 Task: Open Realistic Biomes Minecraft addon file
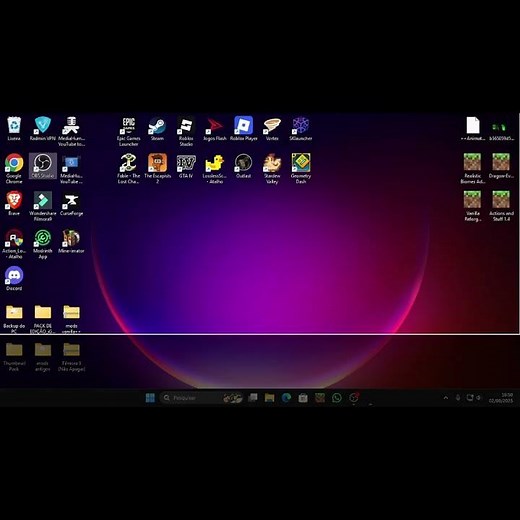(472, 168)
